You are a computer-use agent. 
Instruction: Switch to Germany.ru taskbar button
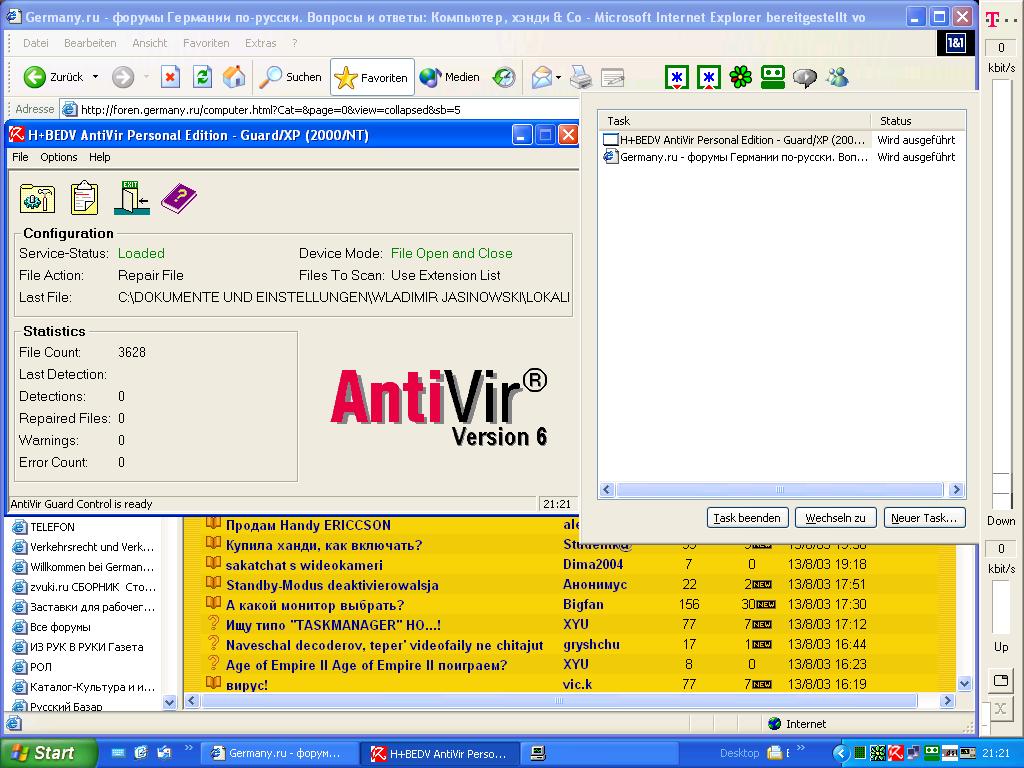tap(278, 753)
